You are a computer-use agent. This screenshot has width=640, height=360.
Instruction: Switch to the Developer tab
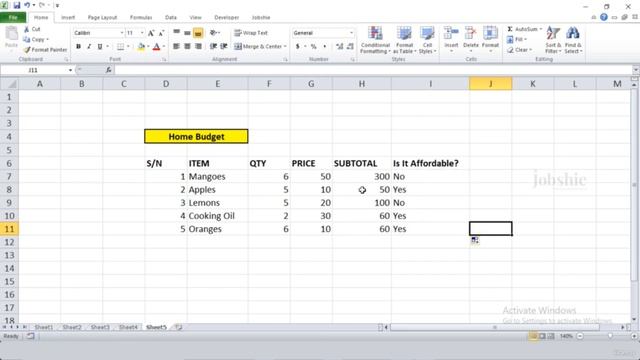[x=227, y=18]
